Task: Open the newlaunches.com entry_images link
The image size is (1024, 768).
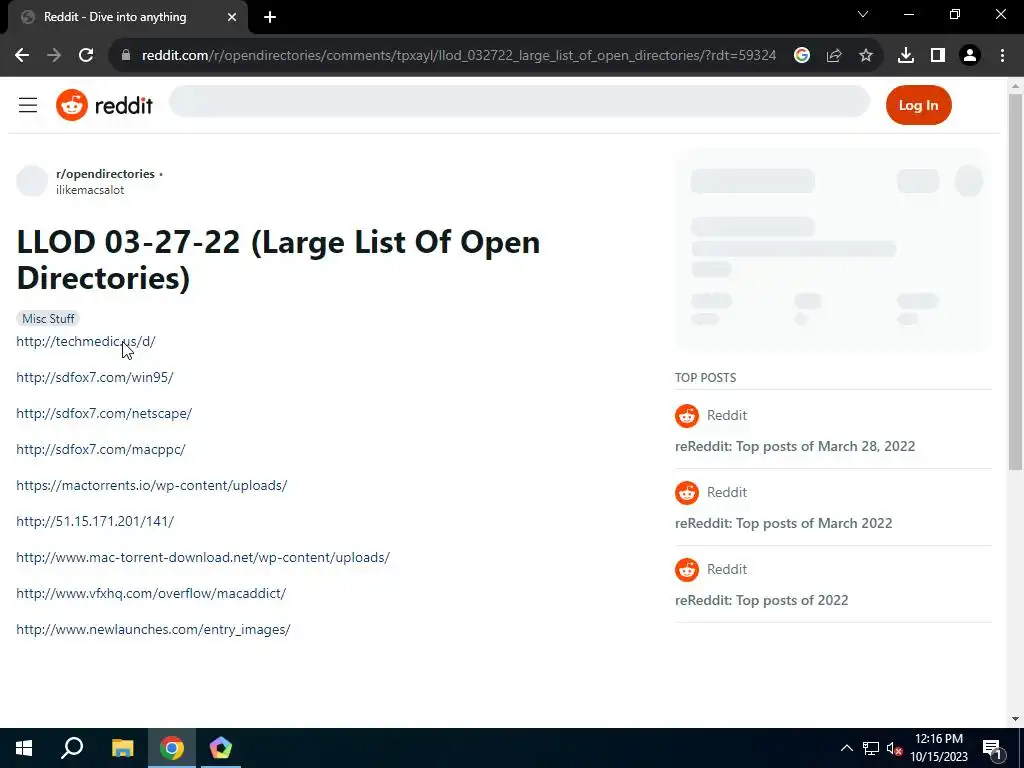Action: [153, 629]
